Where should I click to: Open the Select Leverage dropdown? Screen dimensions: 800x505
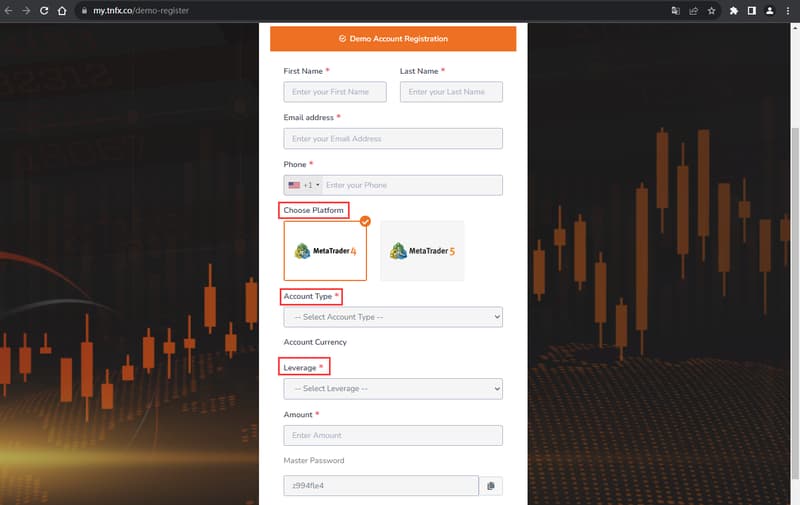(x=393, y=389)
